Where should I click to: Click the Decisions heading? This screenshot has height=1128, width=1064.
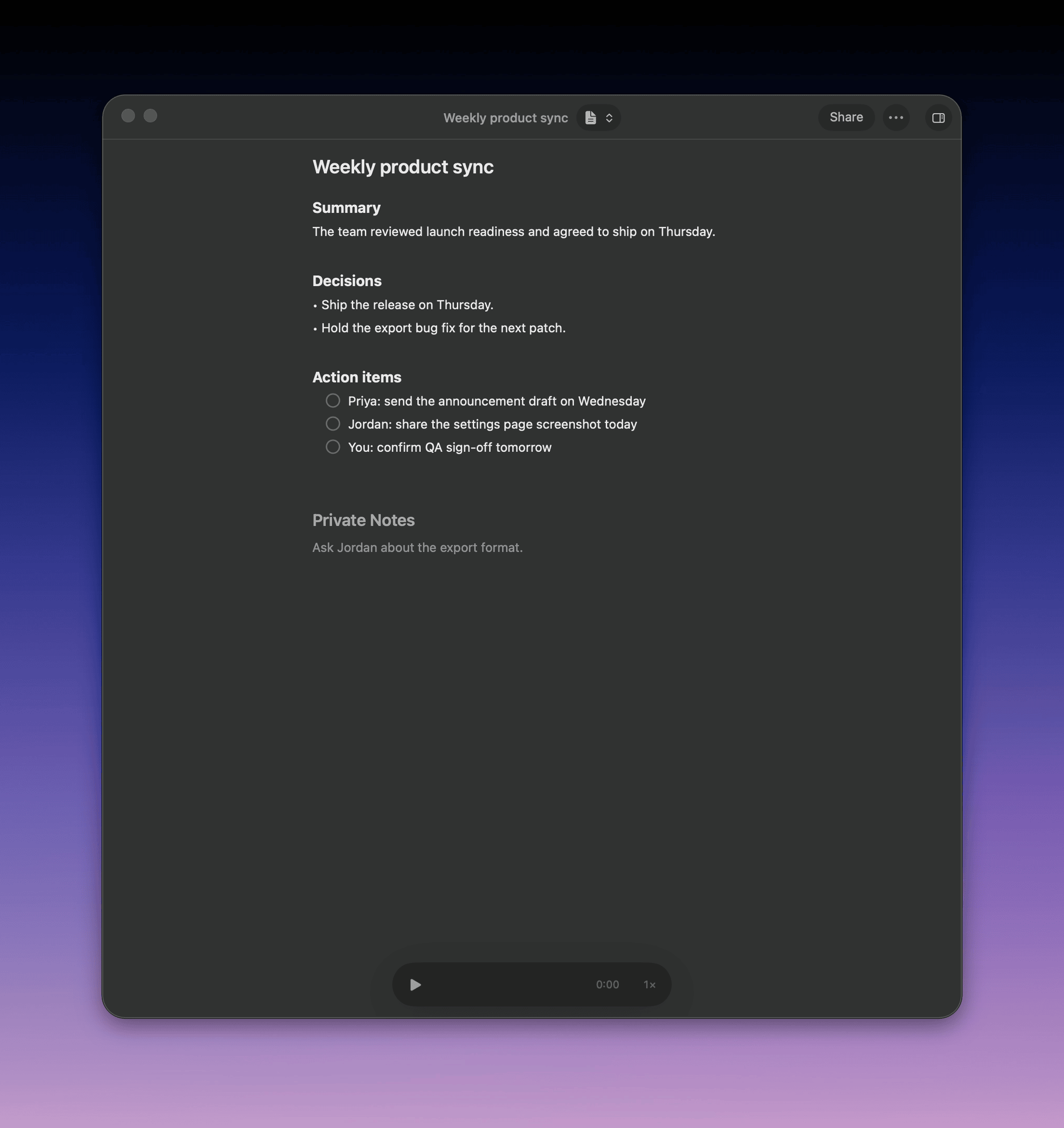(x=347, y=281)
